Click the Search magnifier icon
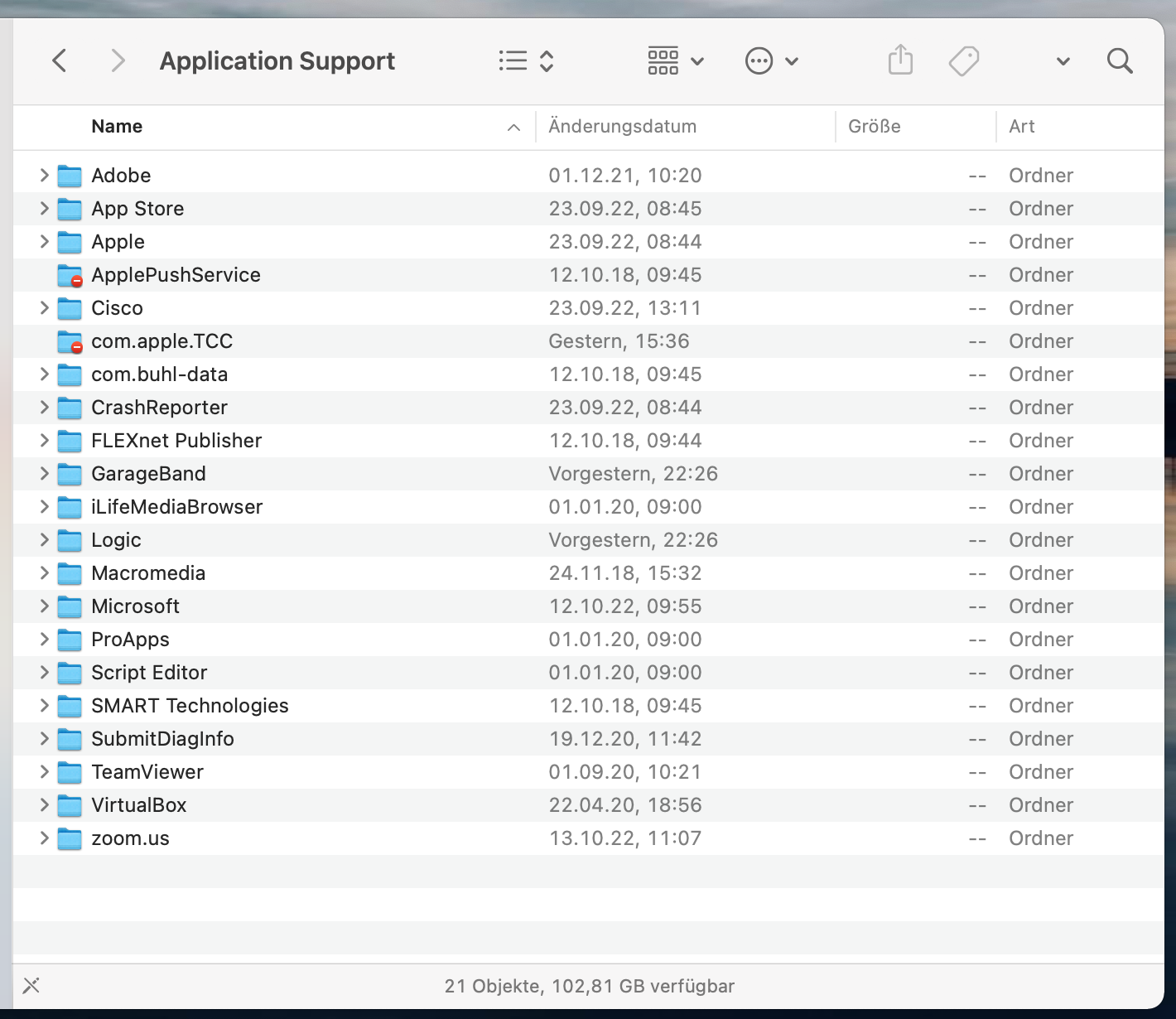 [x=1120, y=60]
